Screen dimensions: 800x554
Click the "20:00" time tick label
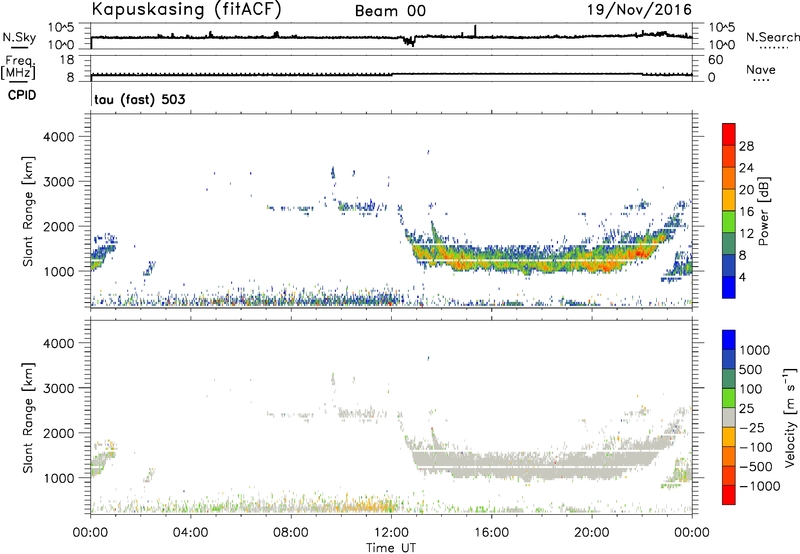(x=592, y=533)
